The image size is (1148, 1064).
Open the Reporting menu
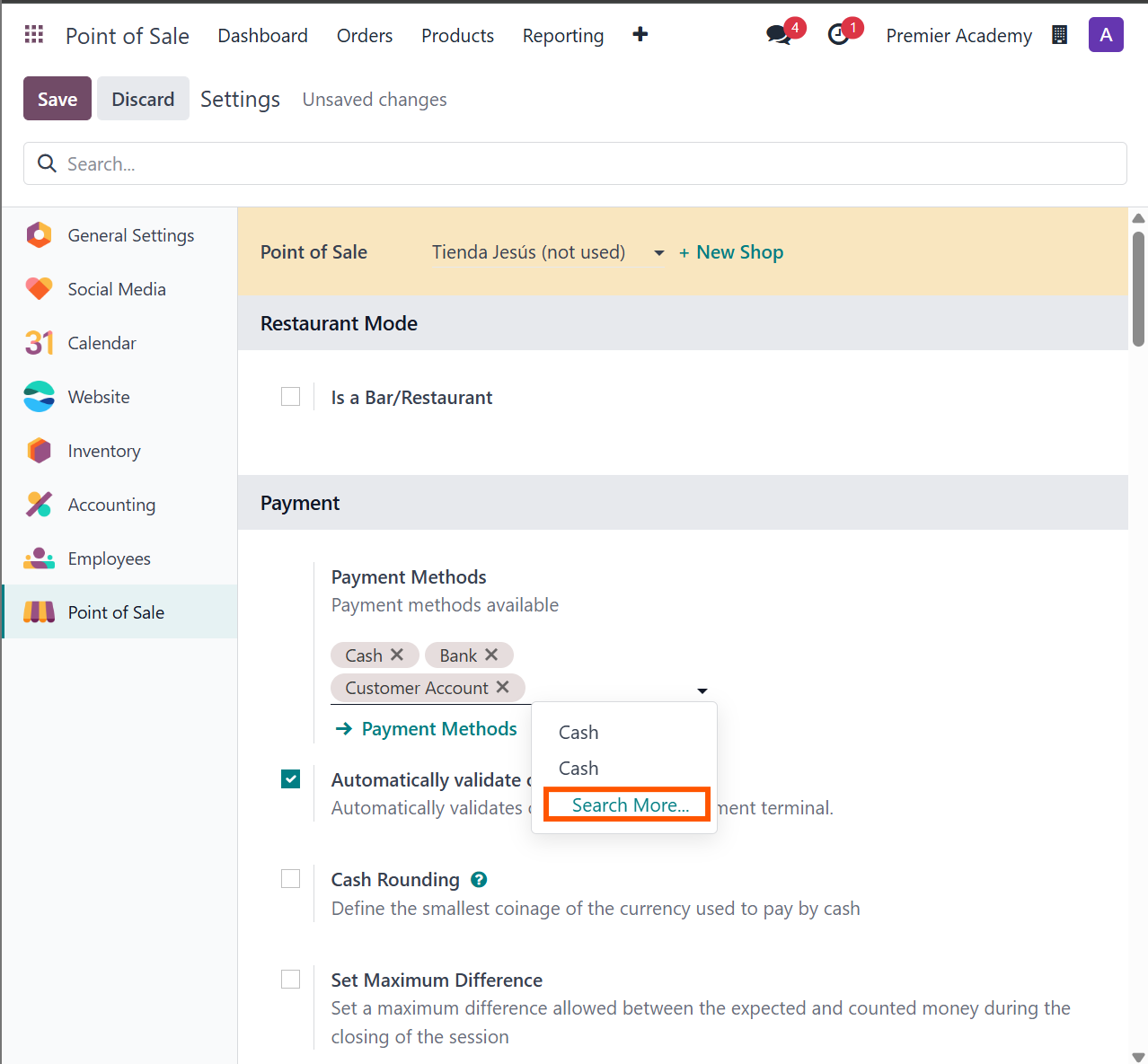pyautogui.click(x=562, y=36)
